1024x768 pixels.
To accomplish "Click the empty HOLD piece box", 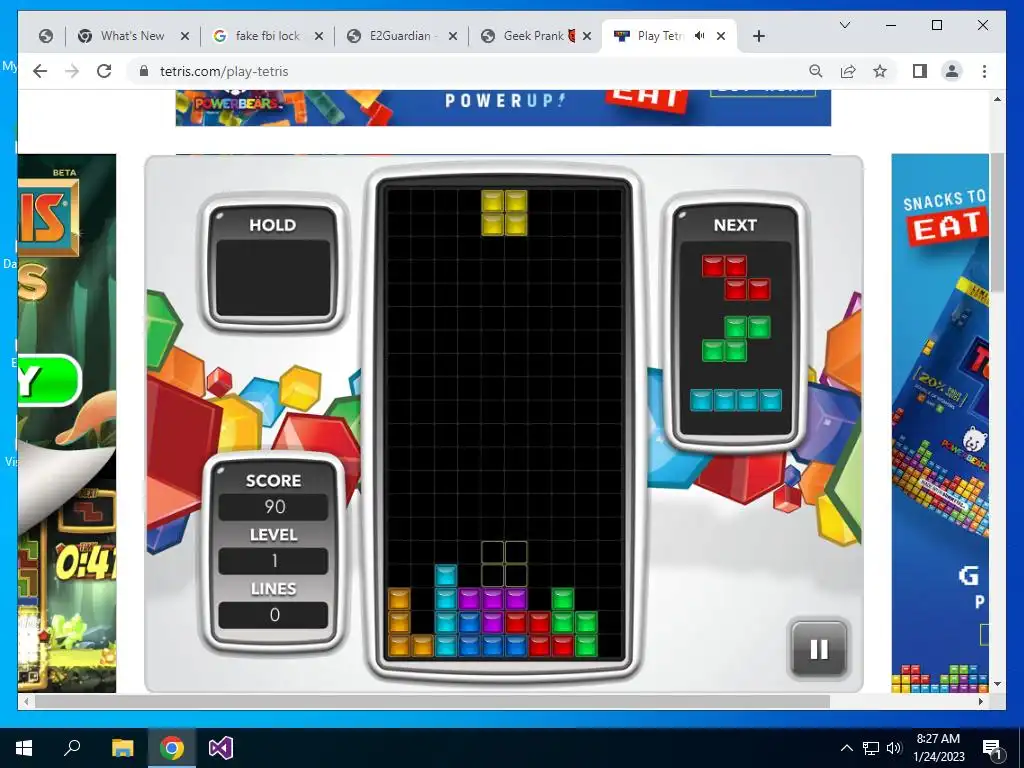I will click(273, 278).
